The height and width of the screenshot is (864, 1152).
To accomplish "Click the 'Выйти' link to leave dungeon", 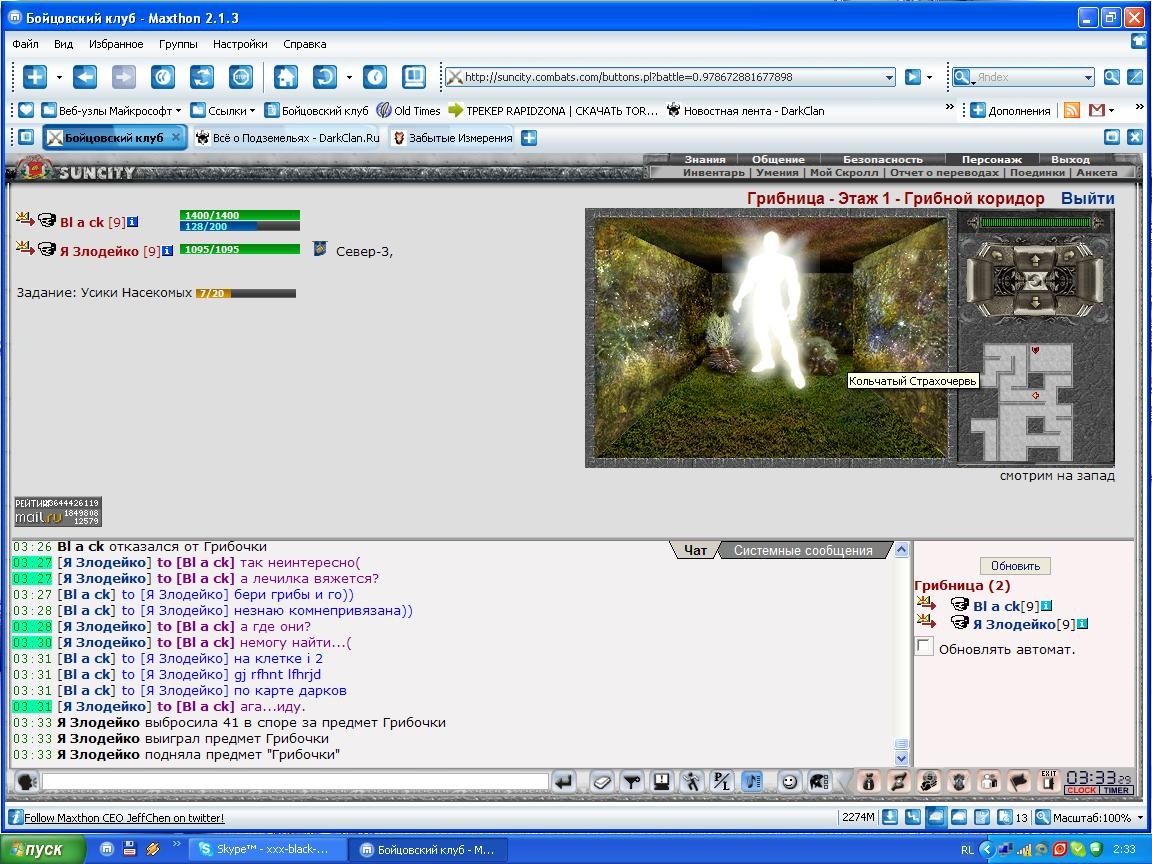I will [x=1087, y=198].
